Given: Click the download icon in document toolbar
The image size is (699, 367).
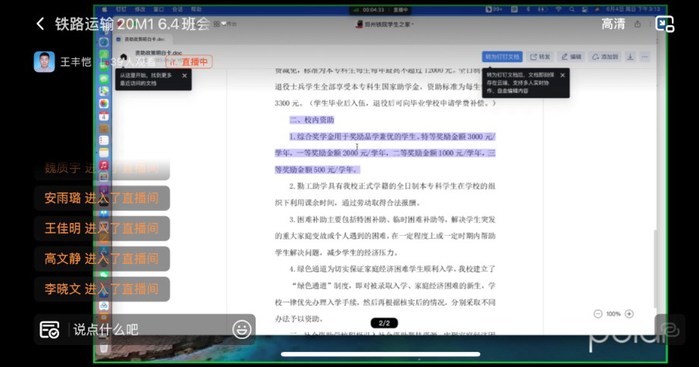Looking at the screenshot, I should coord(630,57).
